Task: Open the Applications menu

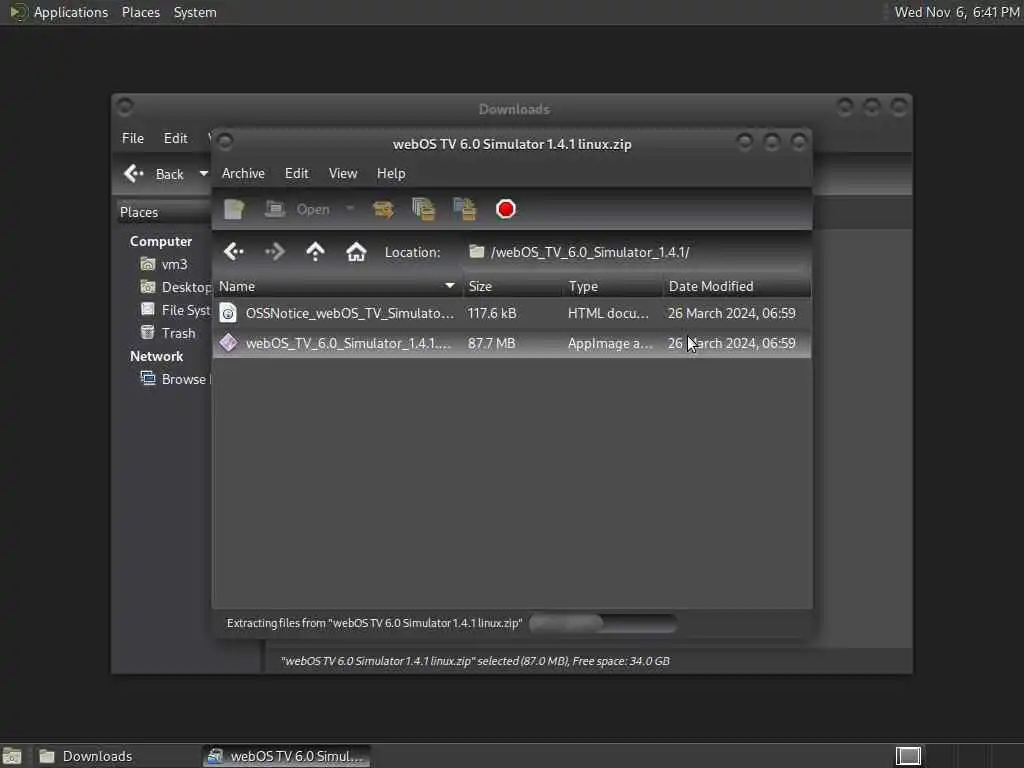Action: 59,12
